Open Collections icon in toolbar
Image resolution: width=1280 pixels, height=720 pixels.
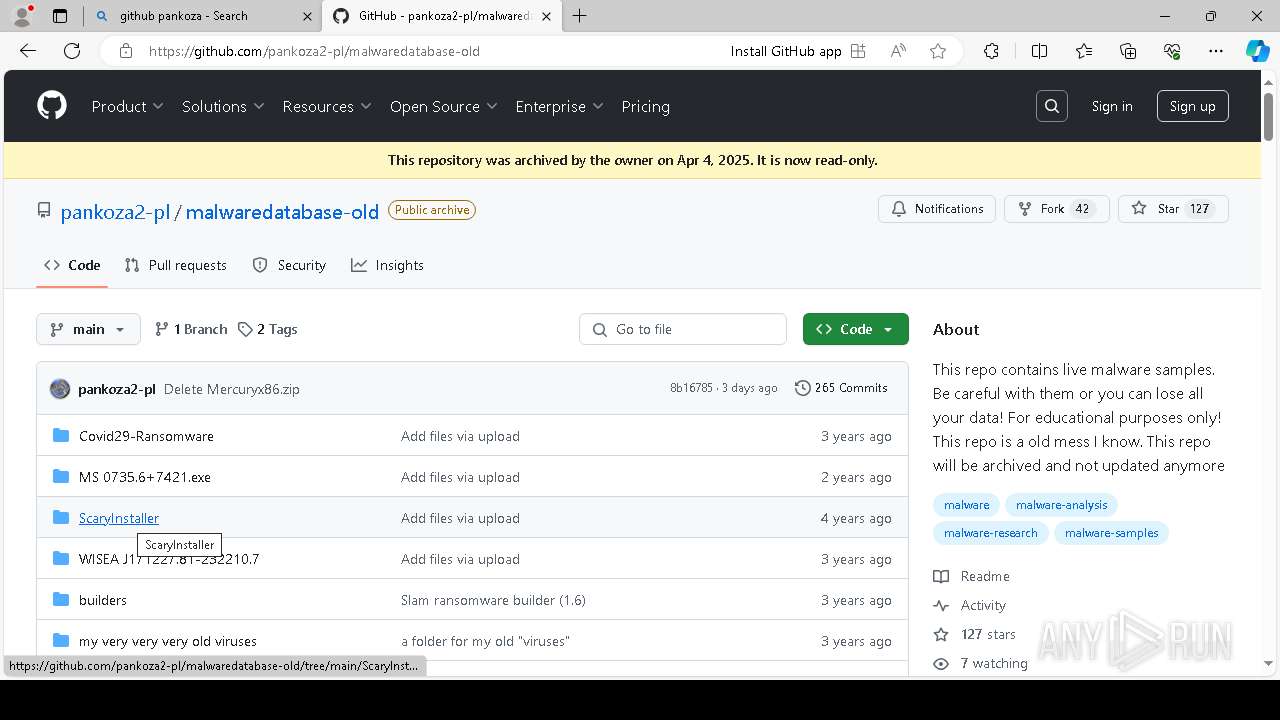coord(1128,51)
